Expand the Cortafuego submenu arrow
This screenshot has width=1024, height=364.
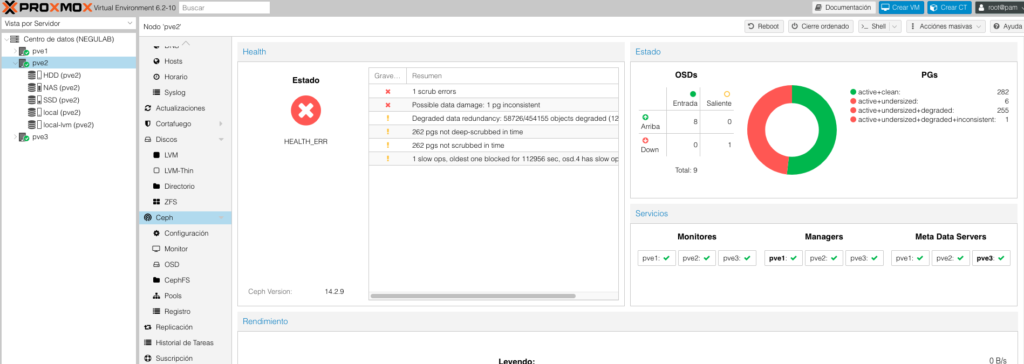click(x=221, y=124)
